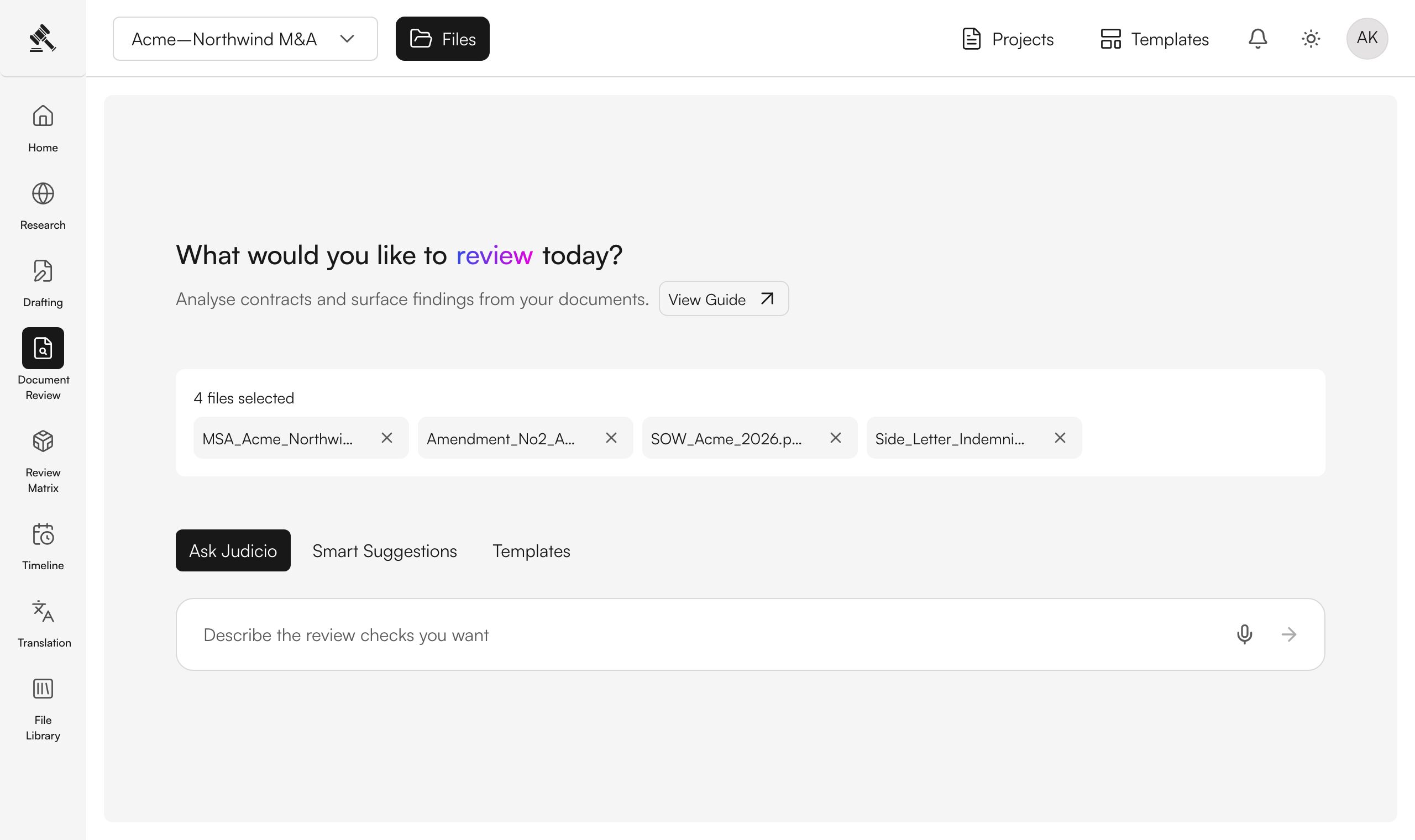Focus the 'Describe the review checks' input
This screenshot has height=840, width=1415.
[x=751, y=634]
